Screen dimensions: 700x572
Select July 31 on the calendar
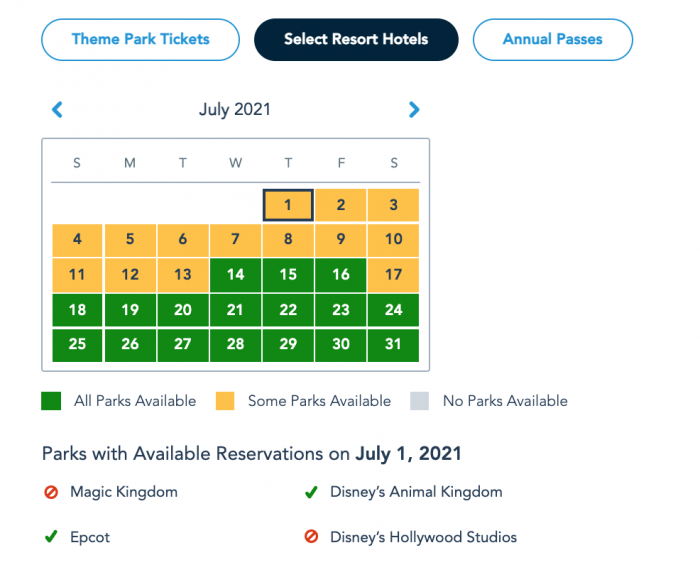tap(394, 344)
